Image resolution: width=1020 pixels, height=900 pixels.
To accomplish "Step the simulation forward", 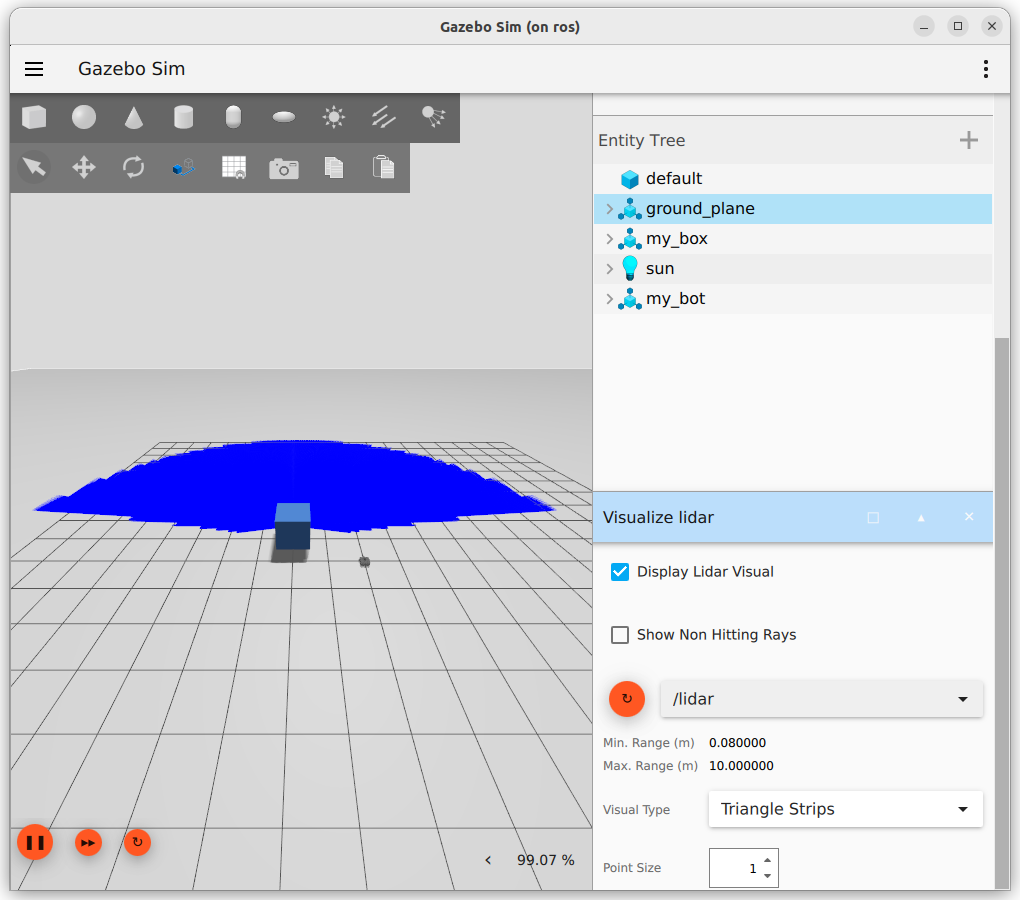I will (x=88, y=843).
